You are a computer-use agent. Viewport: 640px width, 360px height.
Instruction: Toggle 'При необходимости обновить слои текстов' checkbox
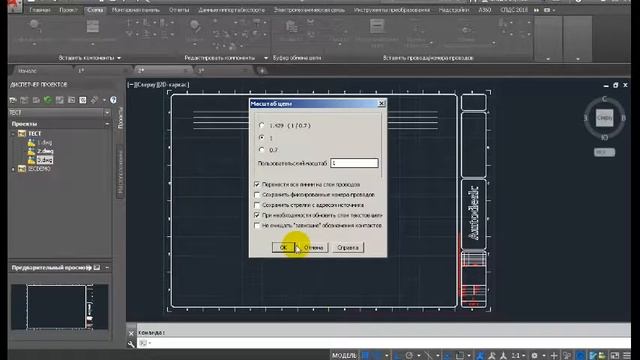(x=257, y=215)
